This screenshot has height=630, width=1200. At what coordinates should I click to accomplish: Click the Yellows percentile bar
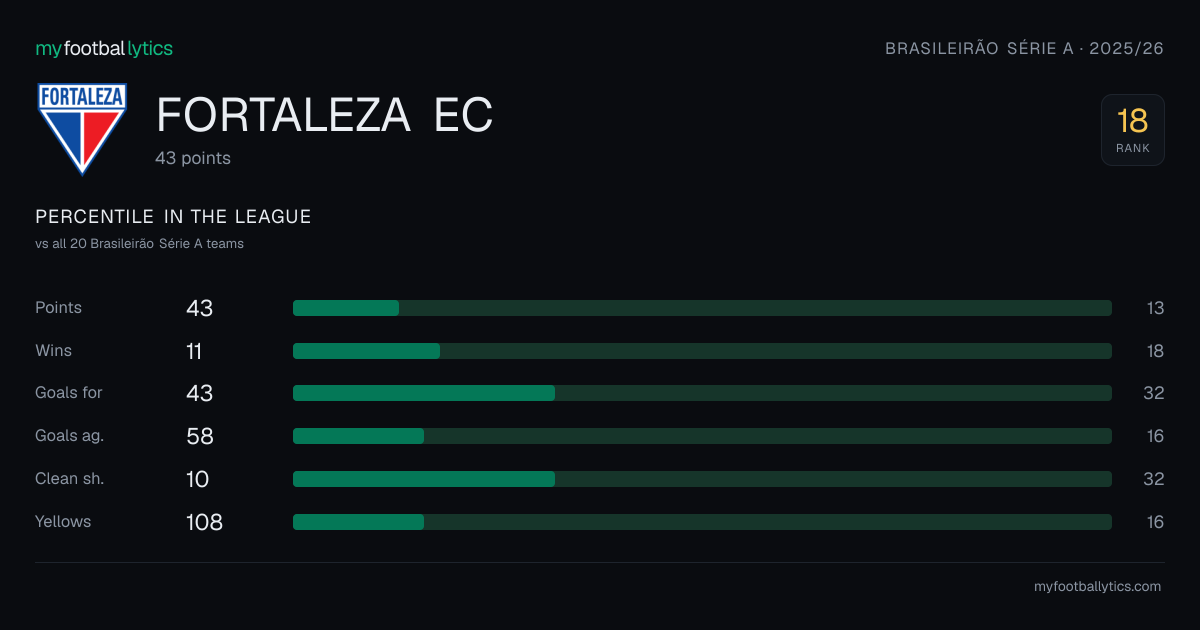(x=702, y=522)
